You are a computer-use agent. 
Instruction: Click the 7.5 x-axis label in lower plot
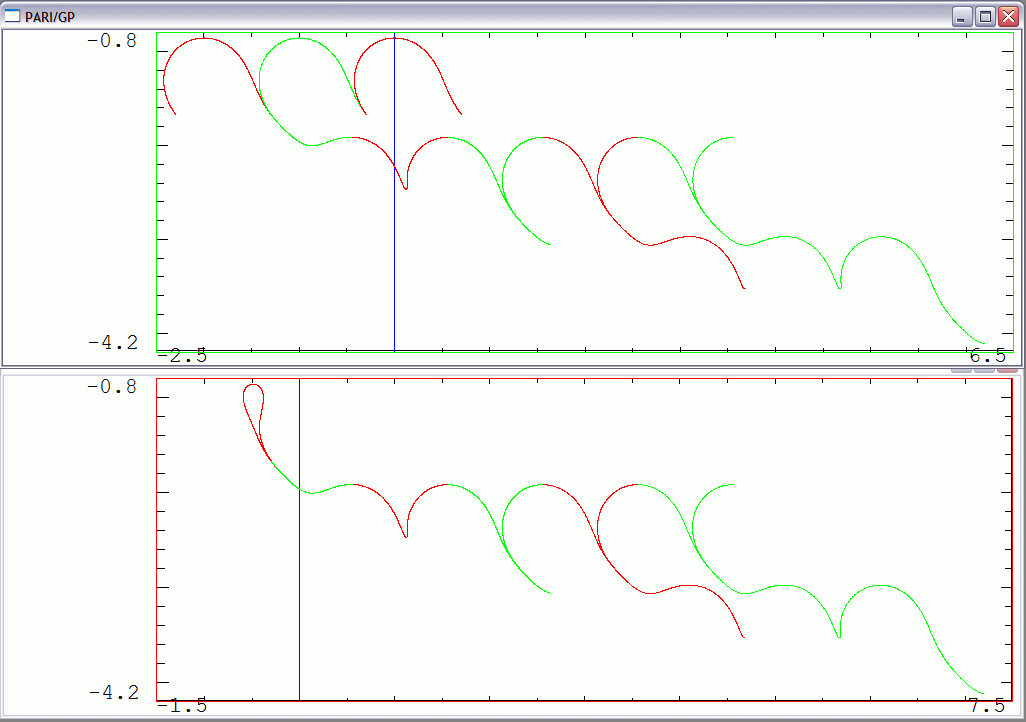[987, 706]
